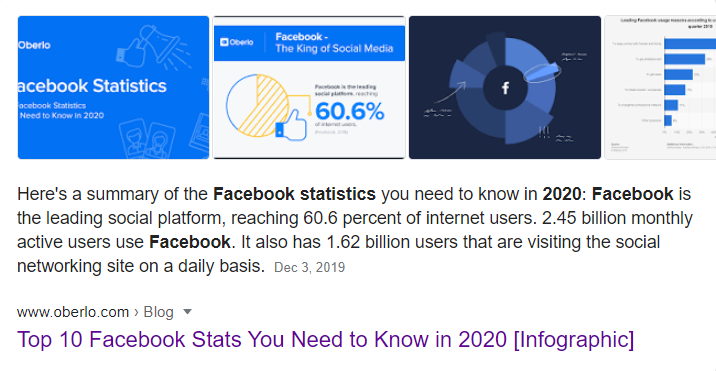Open the dark donut chart thumbnail

(505, 88)
